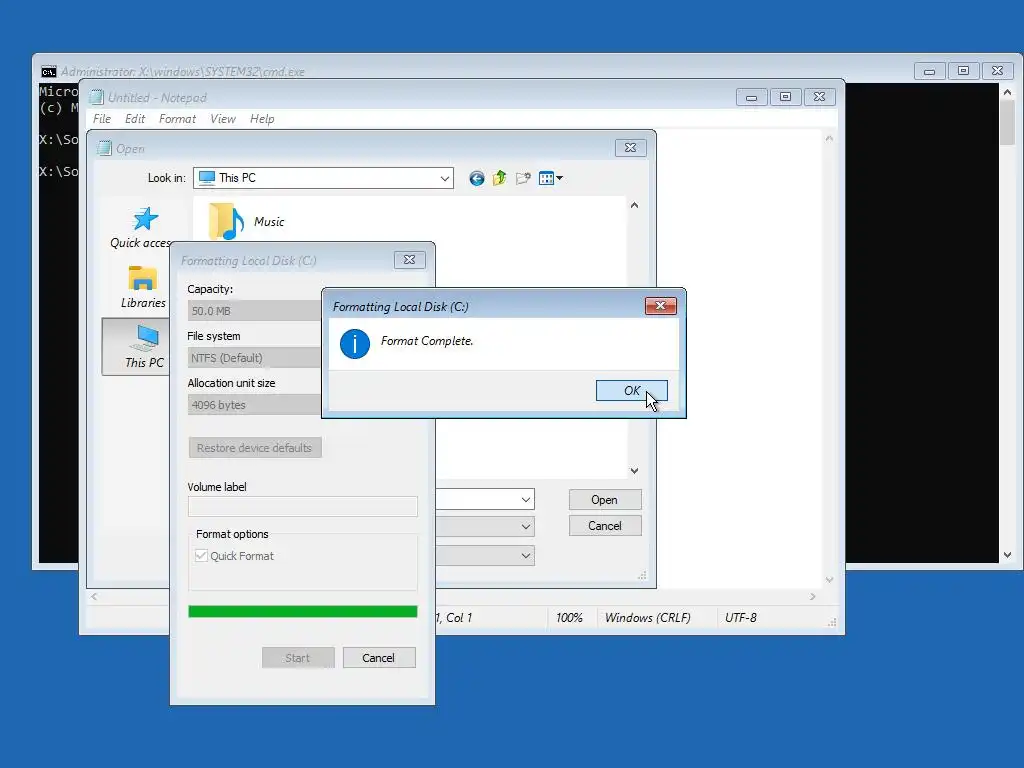The height and width of the screenshot is (768, 1024).
Task: Click Windows (CRLF) in Notepad status bar
Action: click(x=647, y=618)
